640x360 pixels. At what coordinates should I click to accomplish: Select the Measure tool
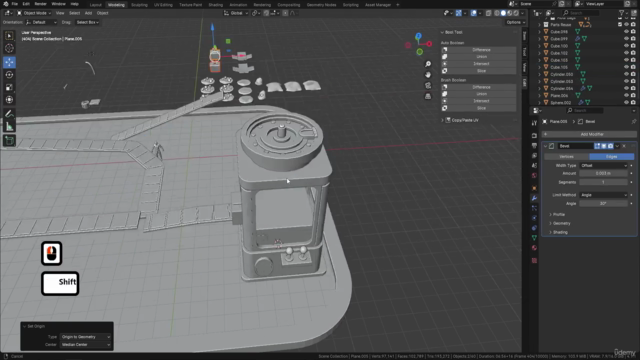[x=9, y=127]
